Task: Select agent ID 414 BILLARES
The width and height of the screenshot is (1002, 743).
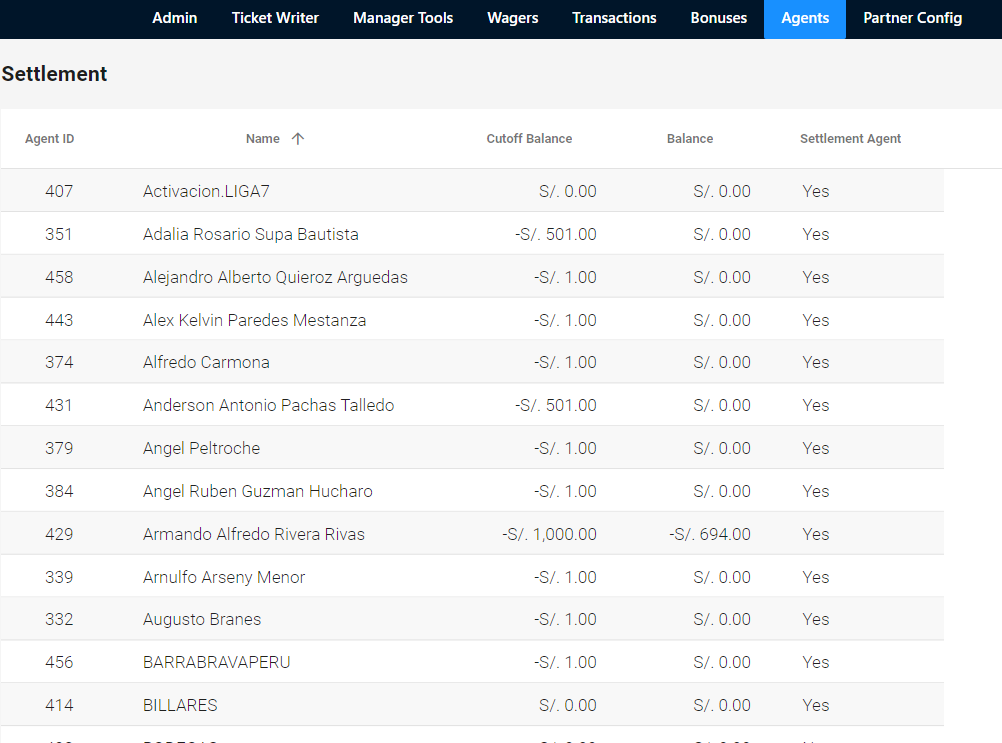Action: pyautogui.click(x=180, y=705)
